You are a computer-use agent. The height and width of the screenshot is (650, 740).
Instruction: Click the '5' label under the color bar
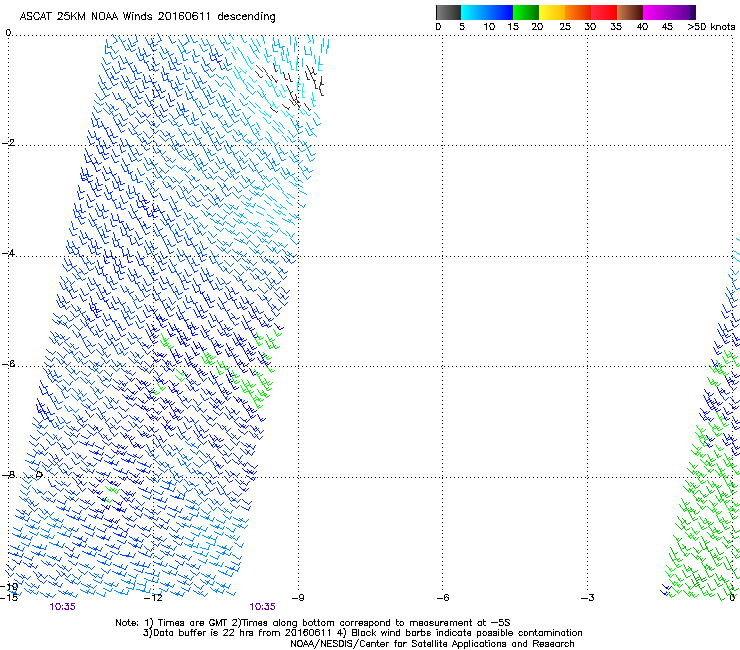click(x=462, y=27)
